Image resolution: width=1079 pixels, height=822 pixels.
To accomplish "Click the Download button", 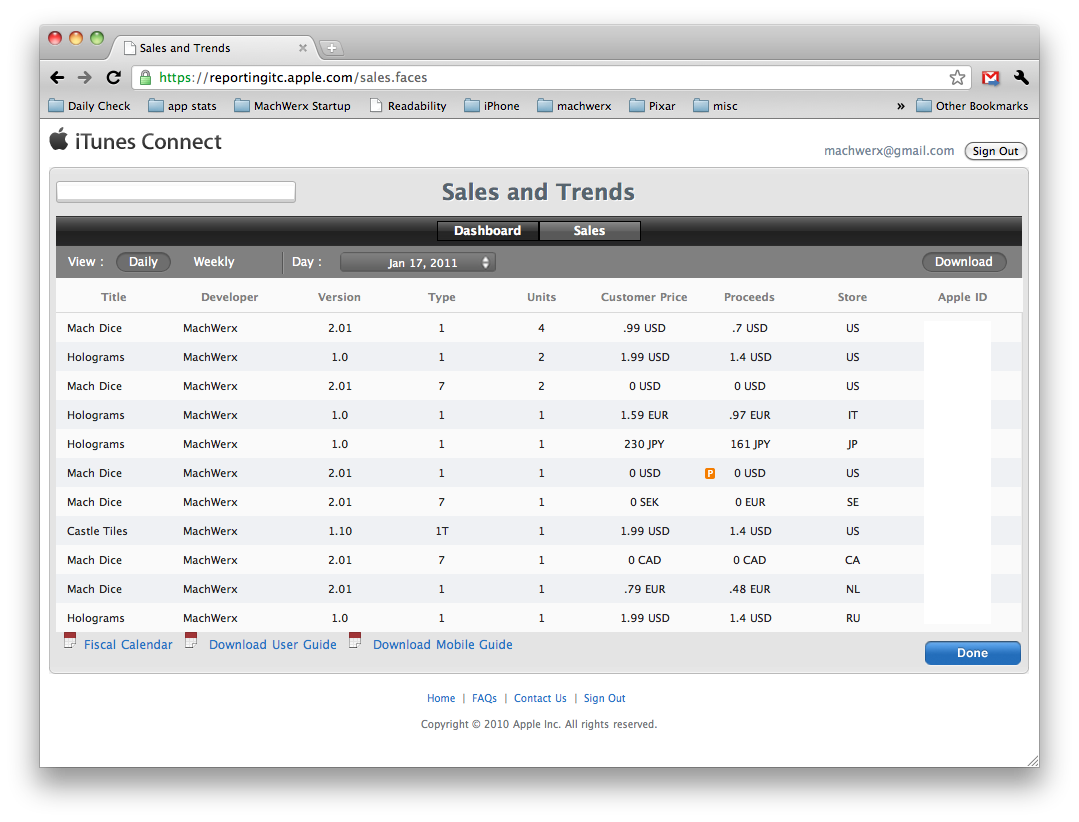I will tap(964, 261).
